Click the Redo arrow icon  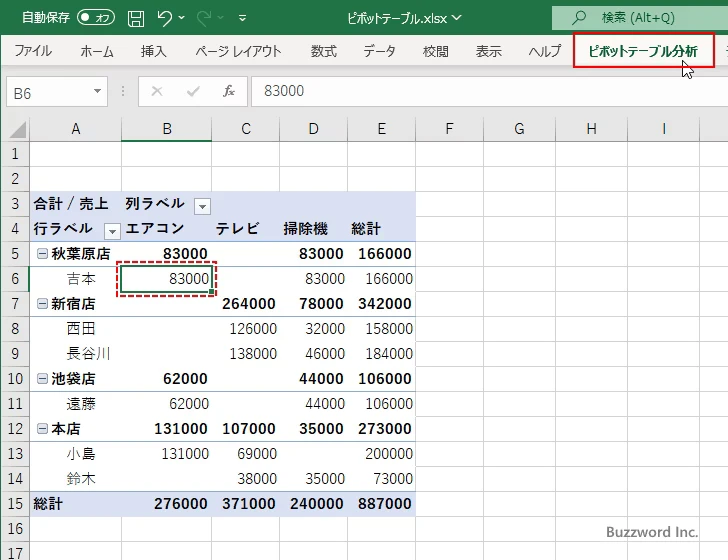204,18
